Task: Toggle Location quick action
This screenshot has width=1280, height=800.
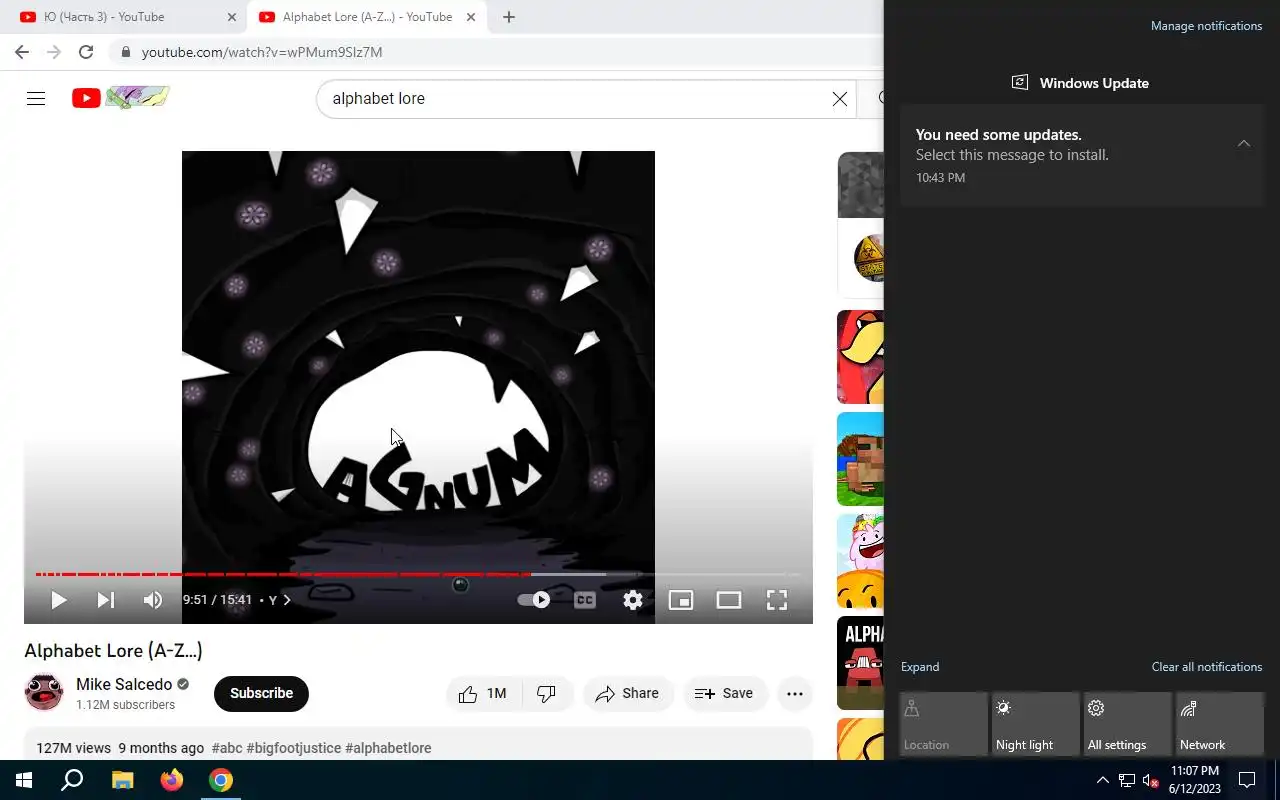Action: (x=943, y=724)
